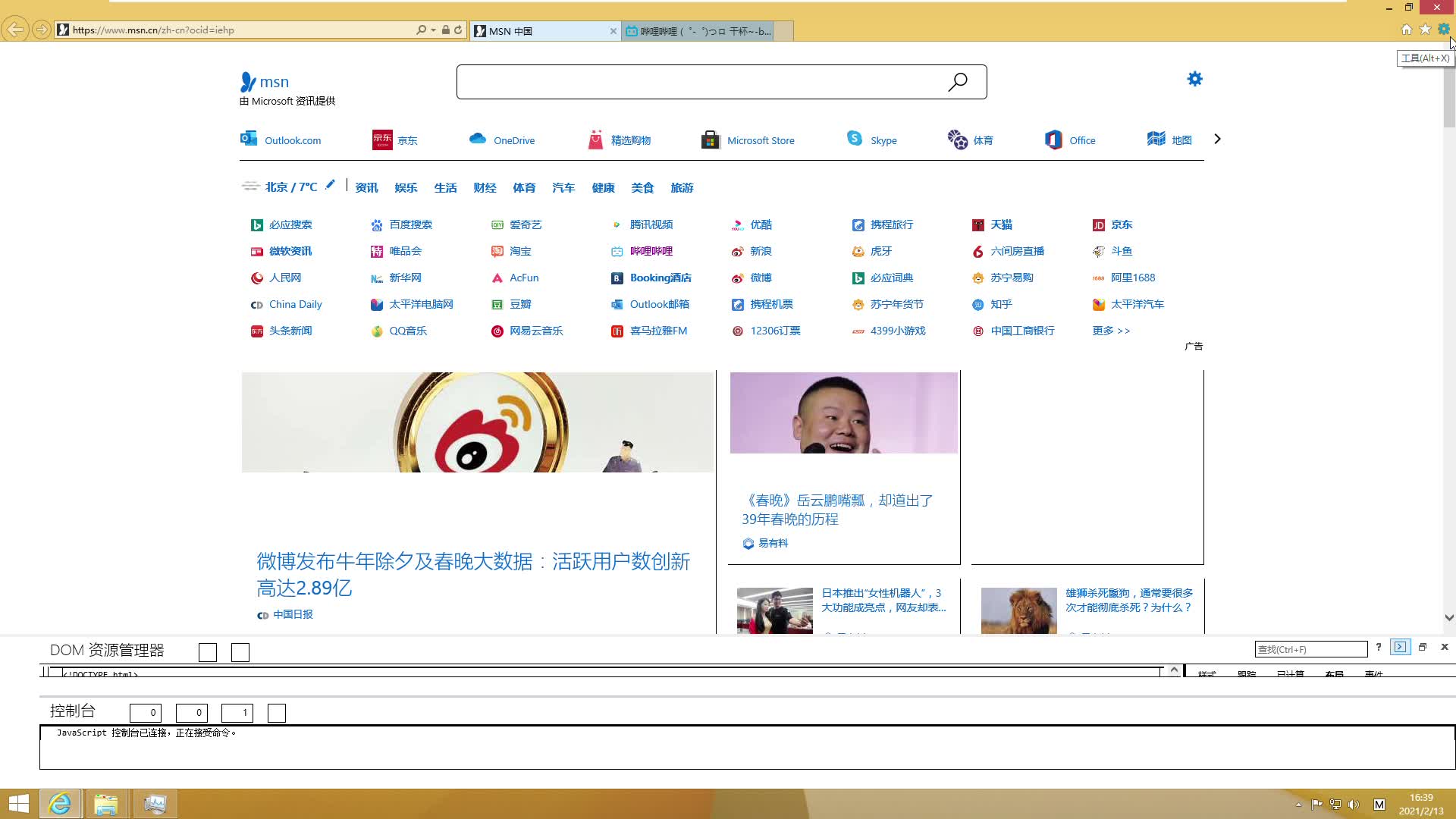This screenshot has width=1456, height=819.
Task: Open Outlook.com shortcut
Action: (281, 140)
